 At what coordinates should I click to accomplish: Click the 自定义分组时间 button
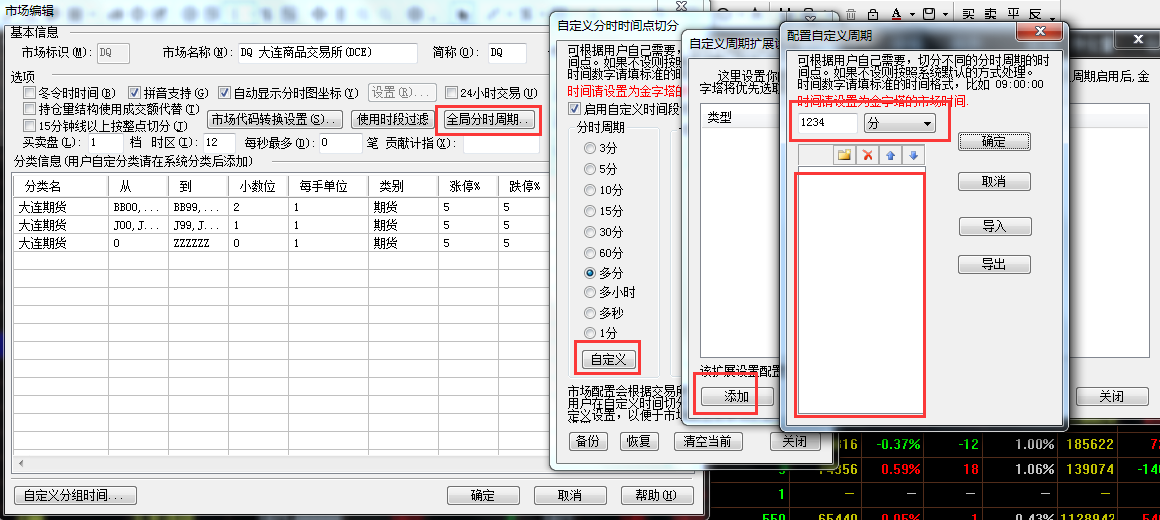(x=75, y=496)
